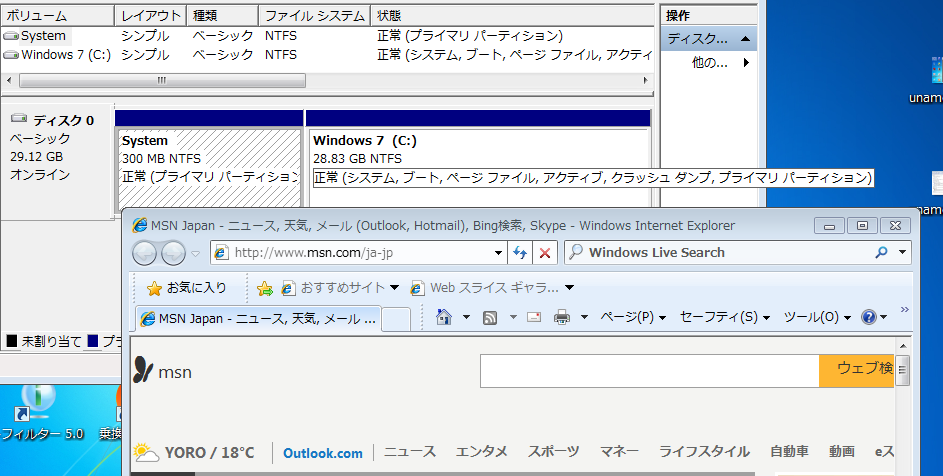Click the ファイル システム column header
This screenshot has width=943, height=476.
[x=315, y=16]
